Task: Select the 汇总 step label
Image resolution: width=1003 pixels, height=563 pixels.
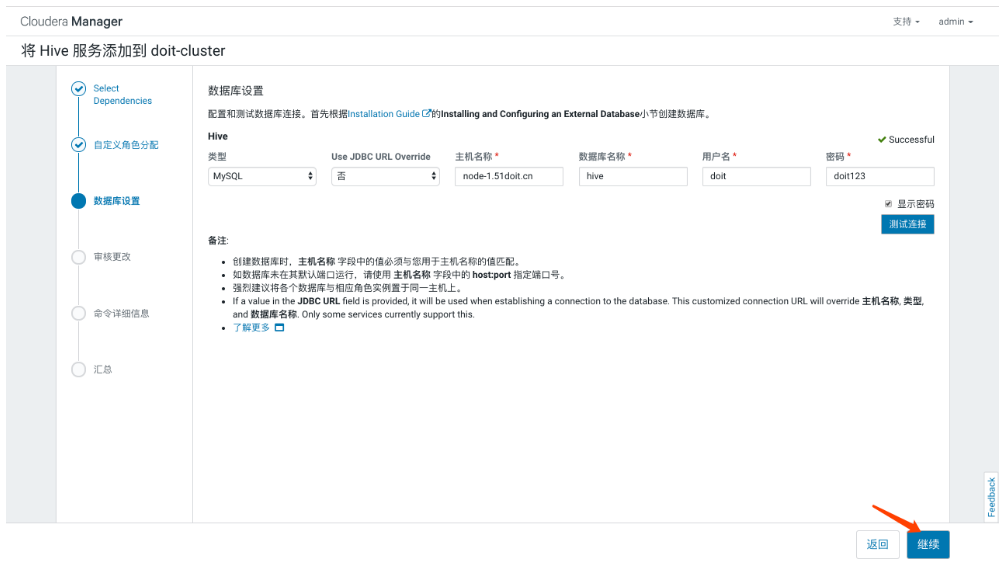Action: coord(102,369)
